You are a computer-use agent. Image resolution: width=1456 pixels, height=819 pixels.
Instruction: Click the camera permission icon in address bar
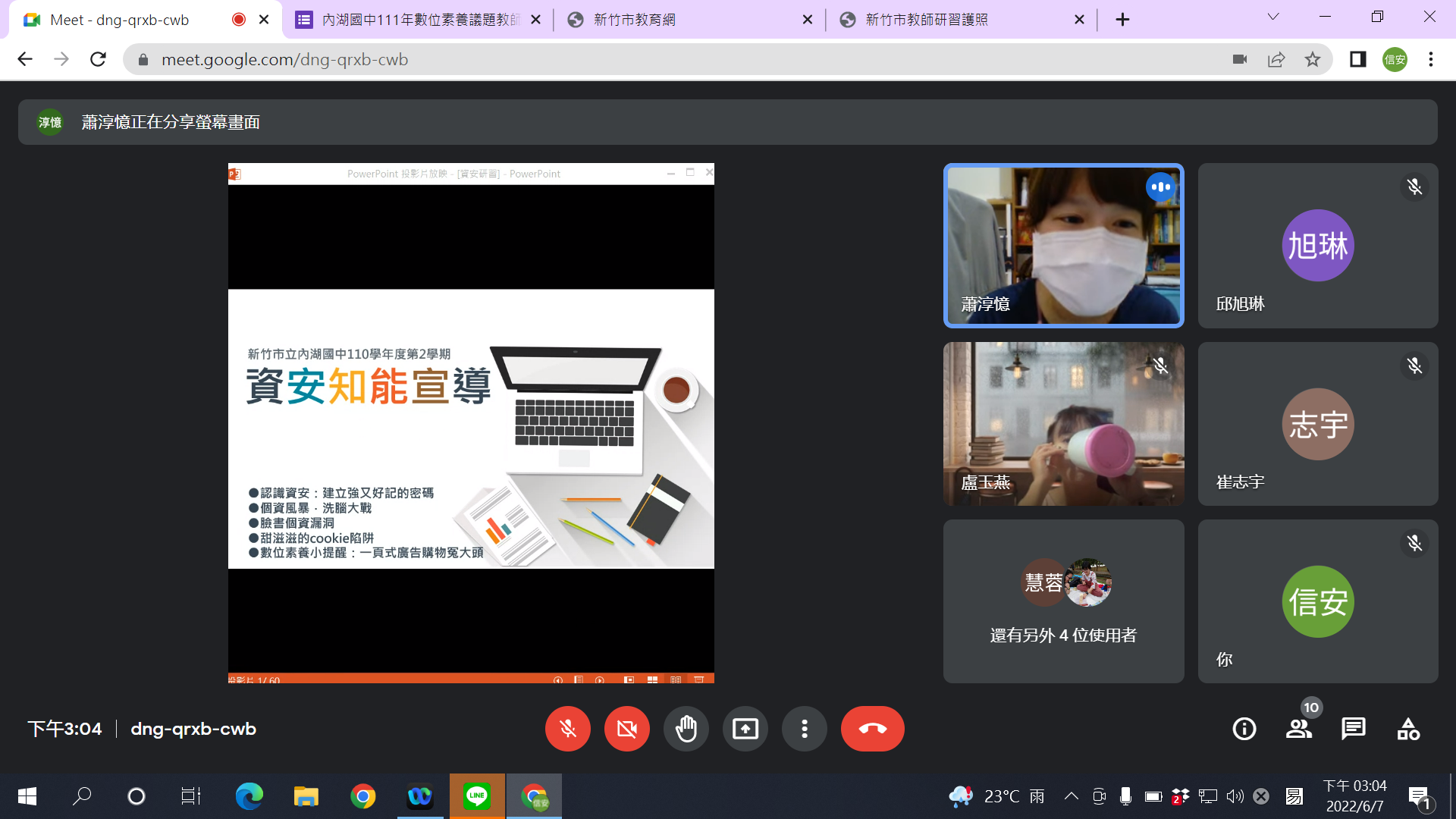click(1240, 59)
